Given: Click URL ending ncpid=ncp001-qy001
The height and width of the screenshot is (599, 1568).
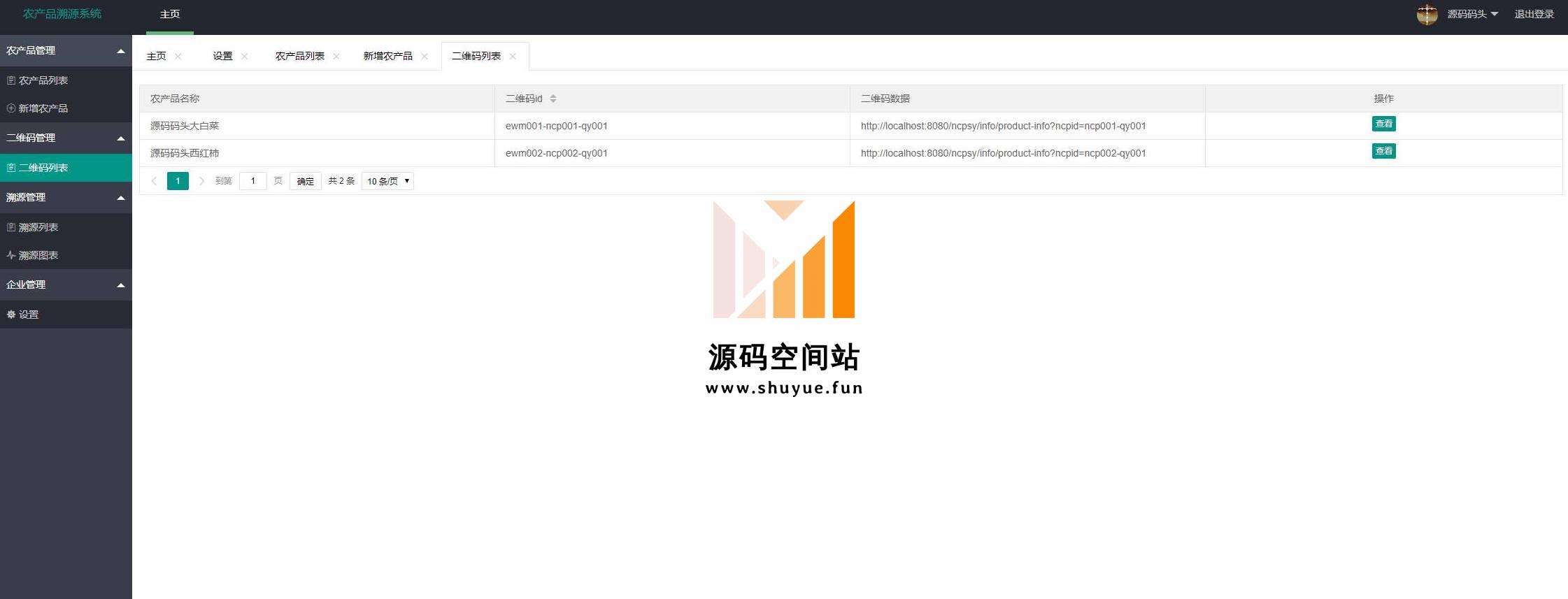Looking at the screenshot, I should pos(1004,126).
